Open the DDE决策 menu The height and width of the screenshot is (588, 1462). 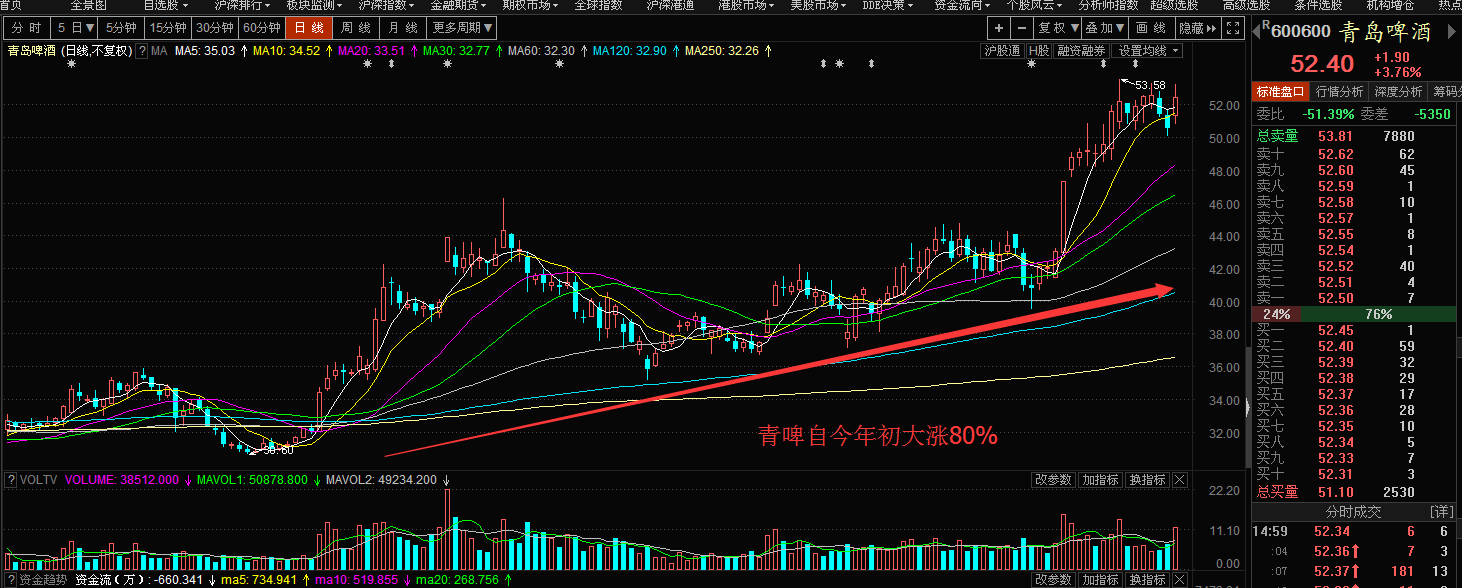pos(887,5)
